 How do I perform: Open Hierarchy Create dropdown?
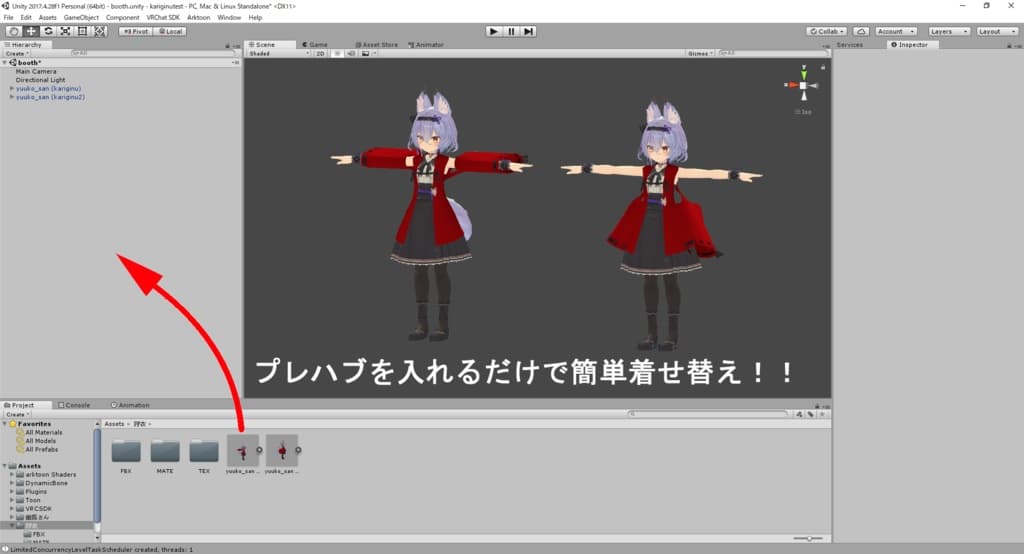tap(17, 54)
